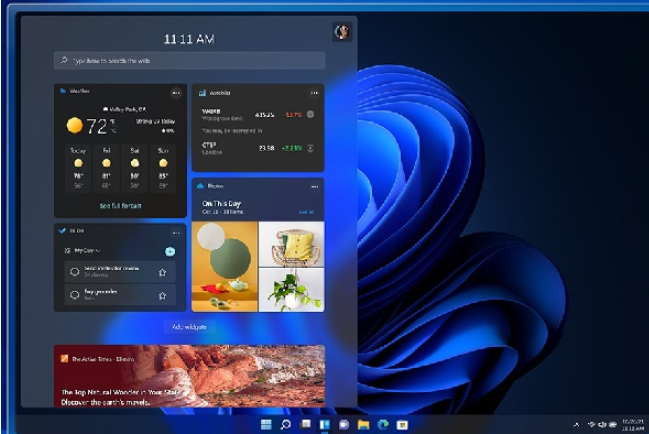The image size is (649, 434).
Task: Open the Photos widget three-dot menu
Action: point(314,186)
